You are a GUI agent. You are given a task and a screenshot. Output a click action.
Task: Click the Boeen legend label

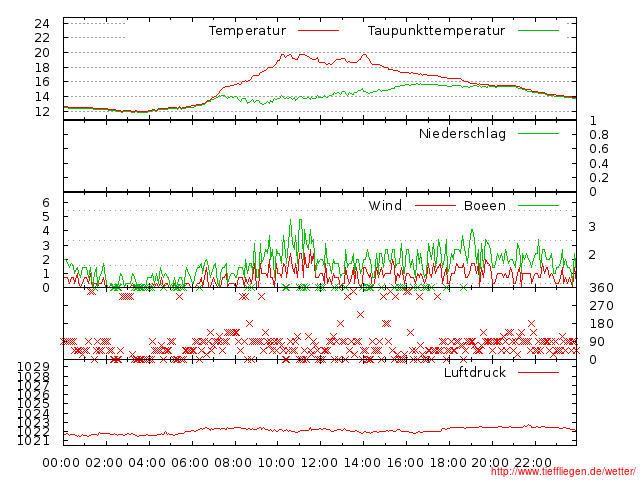point(485,205)
